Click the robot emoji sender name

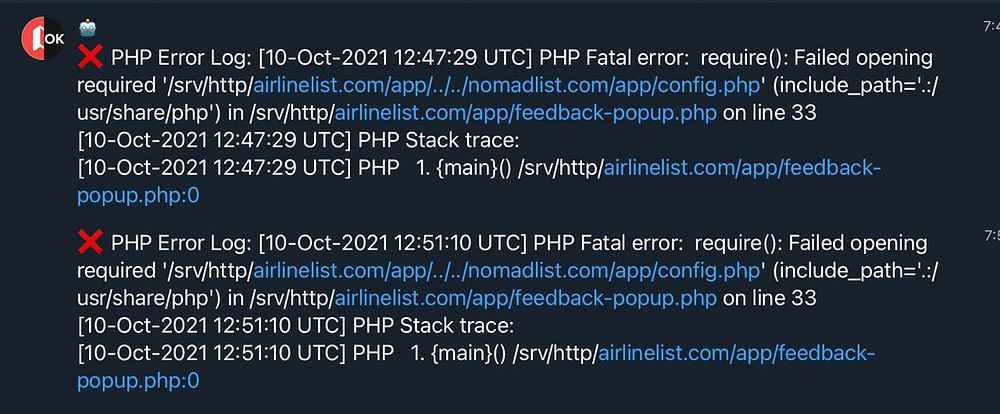[87, 28]
